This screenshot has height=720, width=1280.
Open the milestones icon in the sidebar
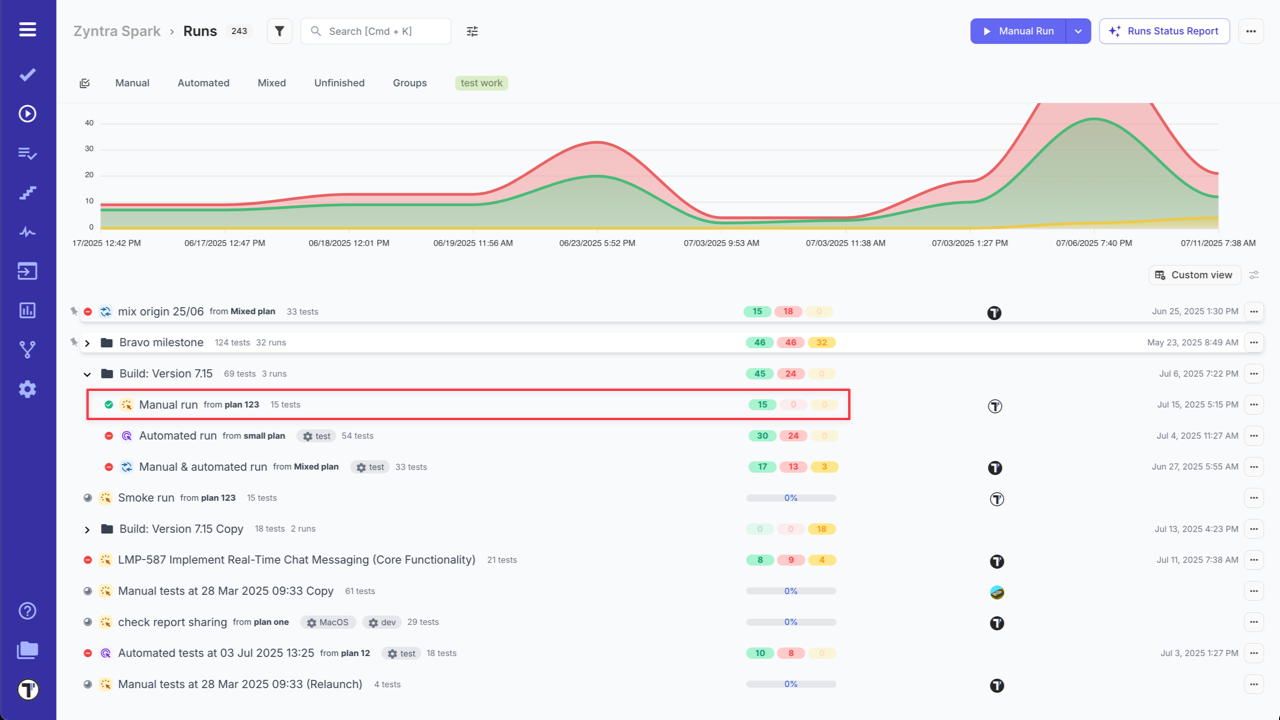click(27, 192)
